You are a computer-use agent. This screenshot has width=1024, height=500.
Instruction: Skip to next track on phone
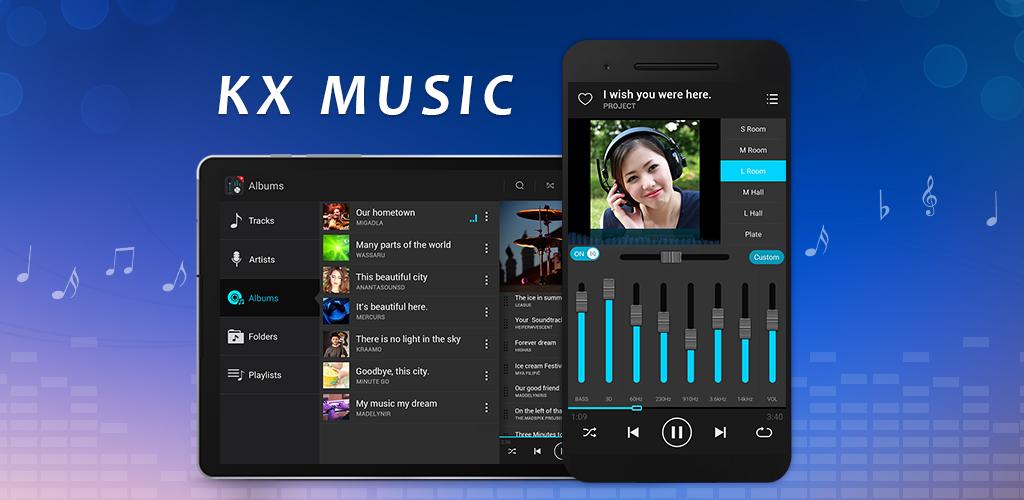pyautogui.click(x=720, y=432)
